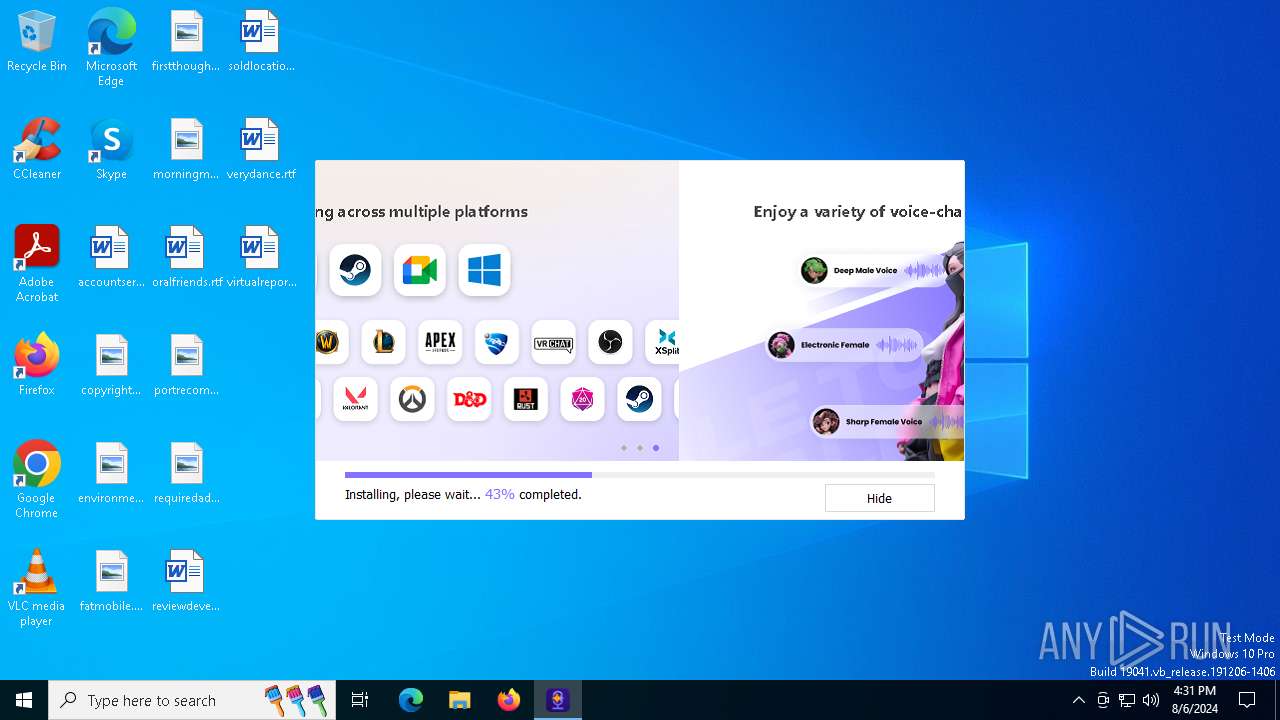Click the Google Meet platform icon
The height and width of the screenshot is (720, 1280).
[x=420, y=270]
